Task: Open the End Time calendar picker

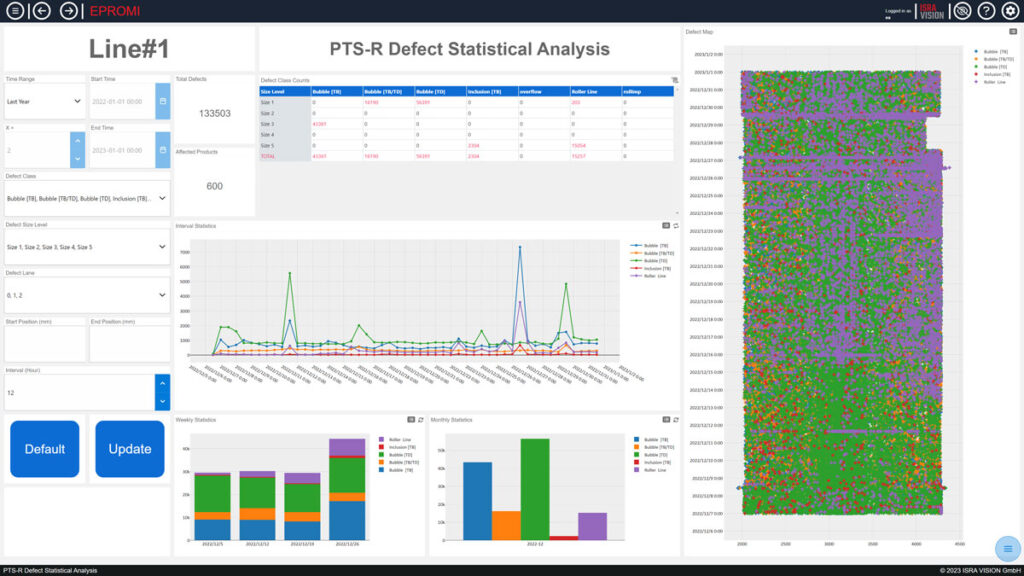Action: [x=162, y=150]
